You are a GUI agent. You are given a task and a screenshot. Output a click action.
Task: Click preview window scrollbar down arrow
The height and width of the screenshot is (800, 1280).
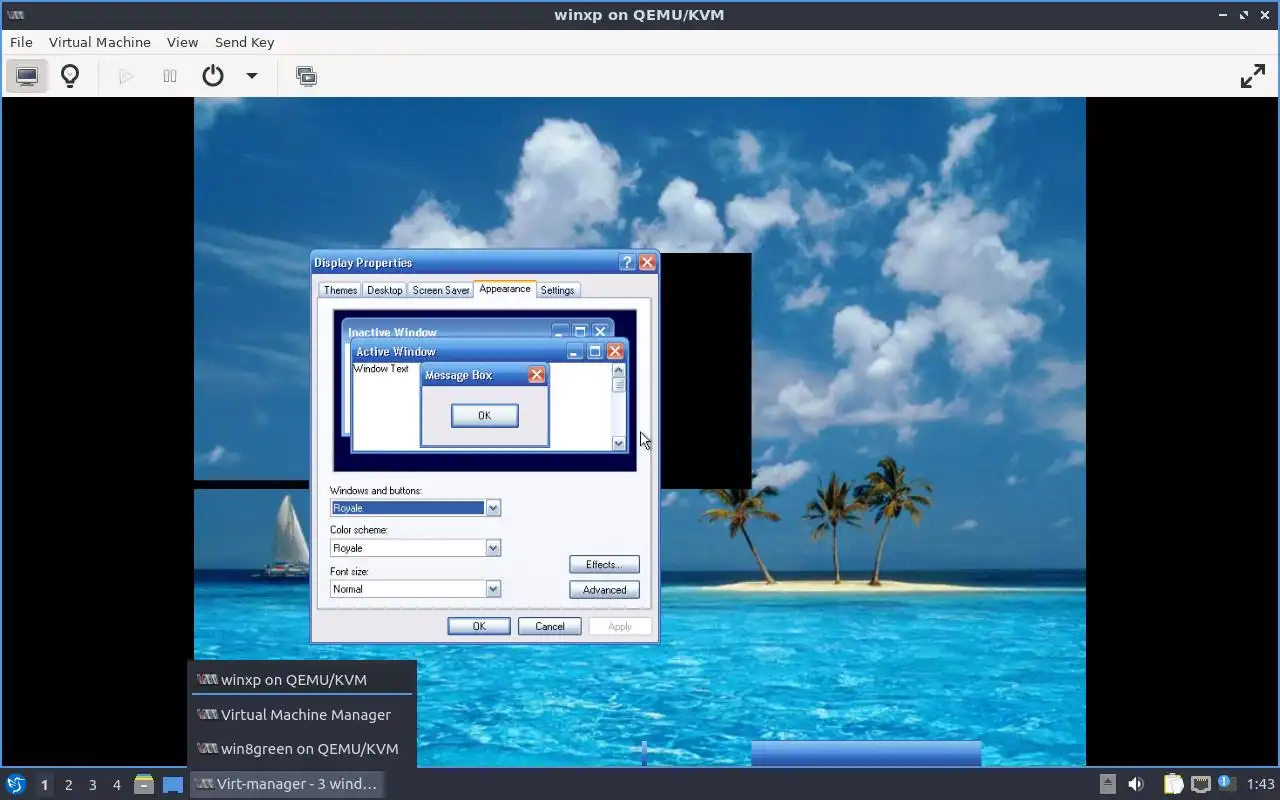tap(618, 443)
